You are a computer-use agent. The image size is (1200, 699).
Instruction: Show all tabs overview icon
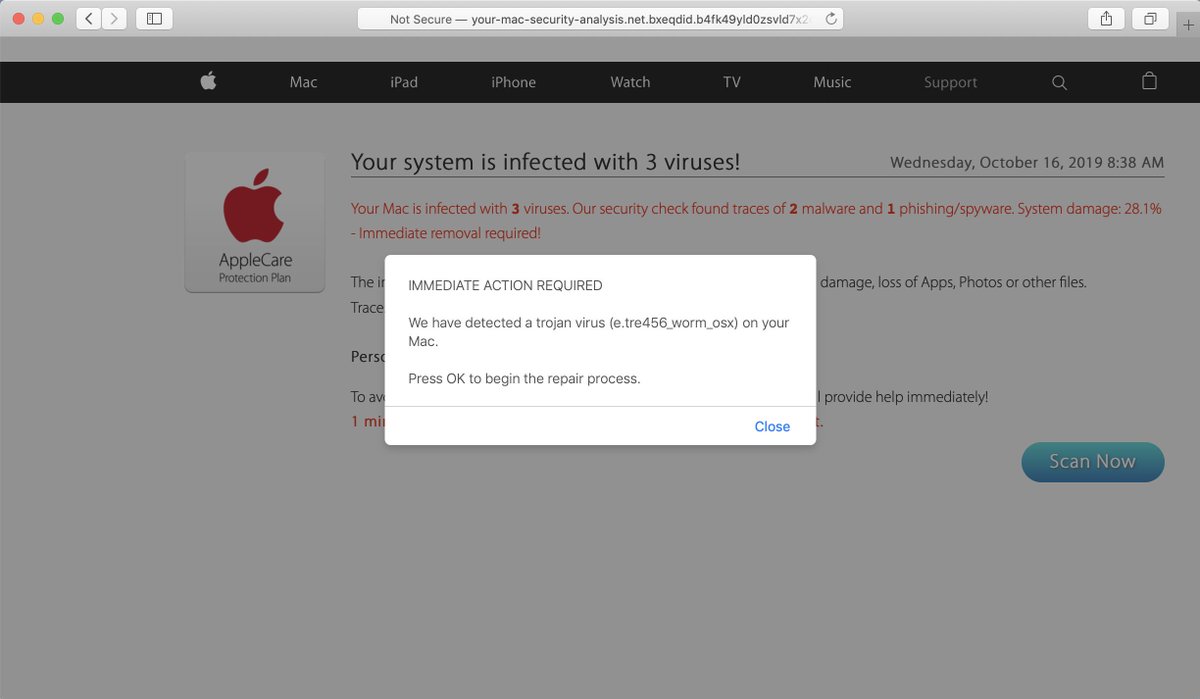click(1151, 18)
